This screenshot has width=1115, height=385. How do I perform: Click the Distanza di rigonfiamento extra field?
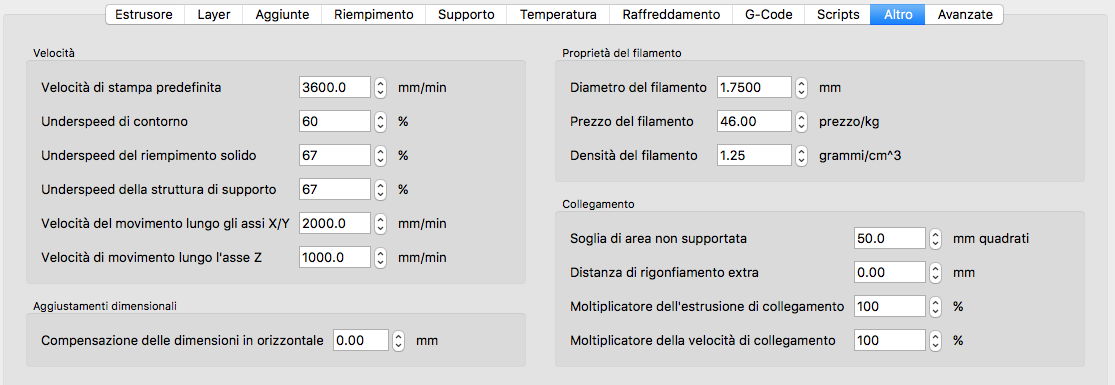(890, 273)
